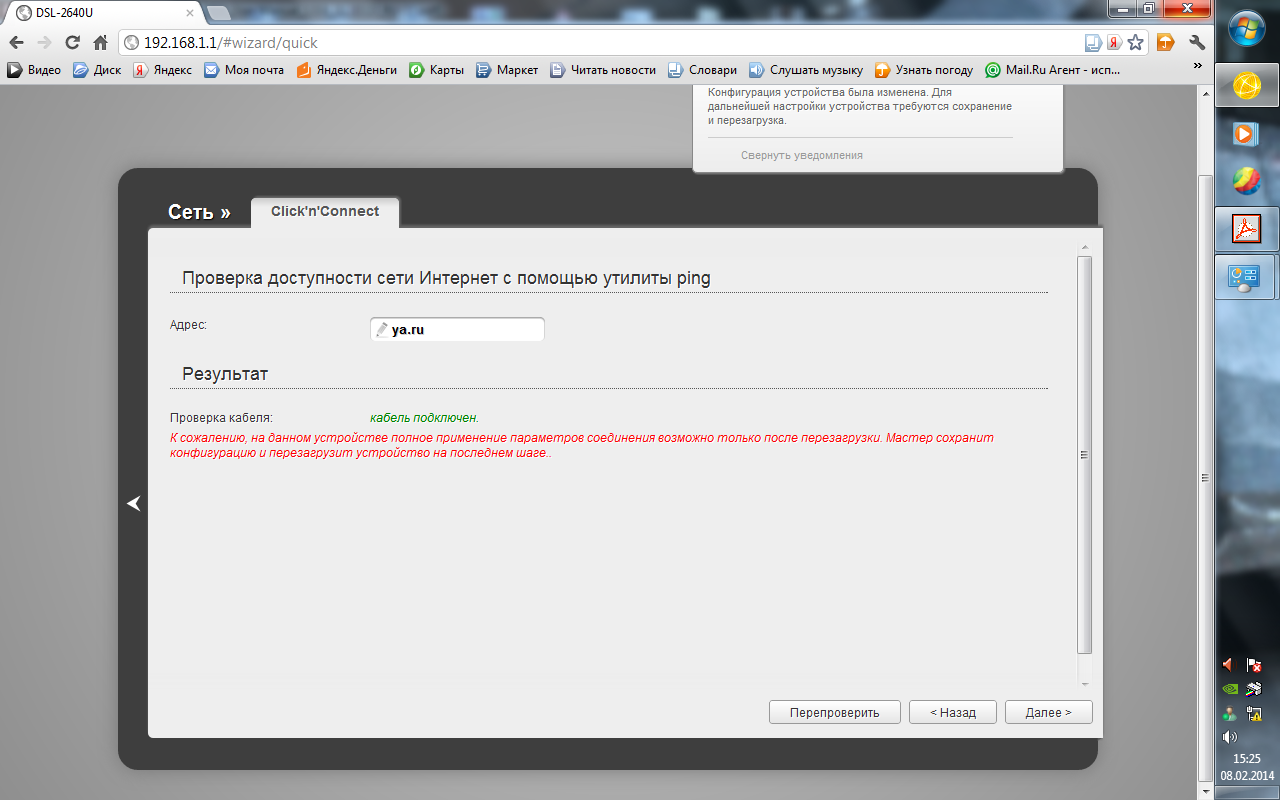The image size is (1280, 800).
Task: Go back in the browser
Action: (16, 43)
